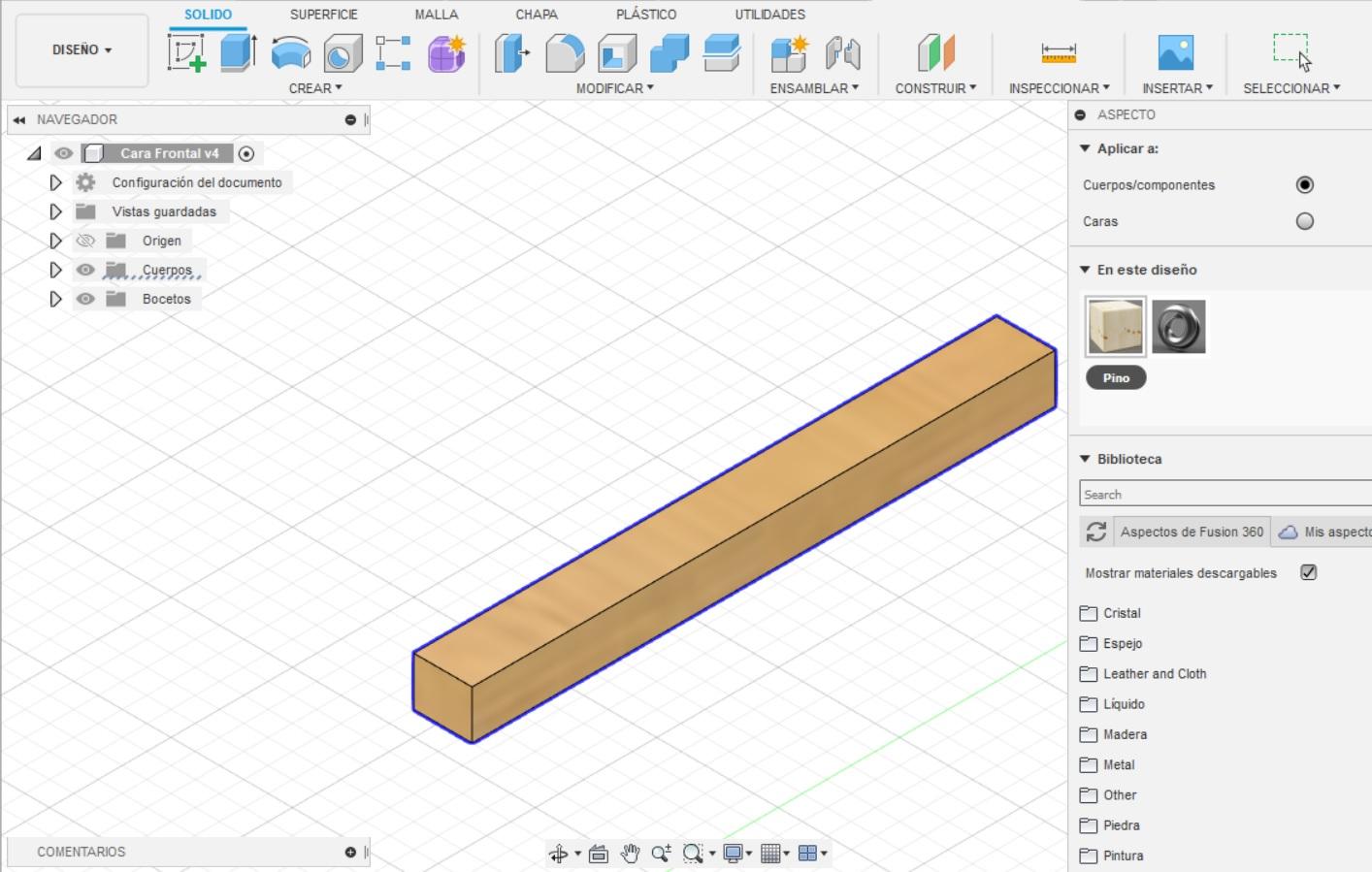Select the Hole tool
Image resolution: width=1372 pixels, height=872 pixels.
343,52
